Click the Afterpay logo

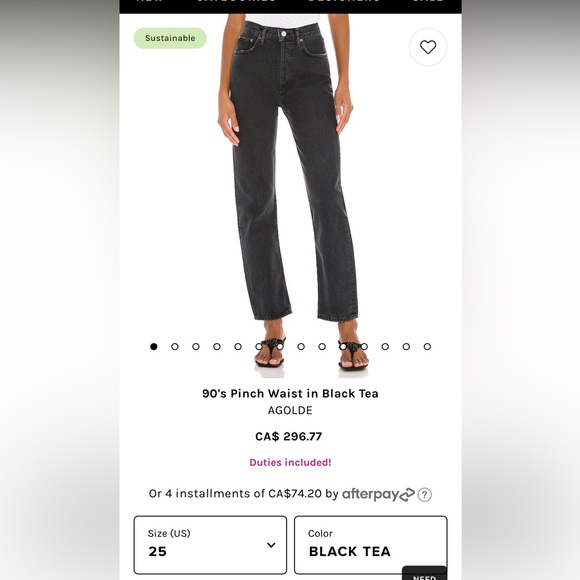[378, 494]
